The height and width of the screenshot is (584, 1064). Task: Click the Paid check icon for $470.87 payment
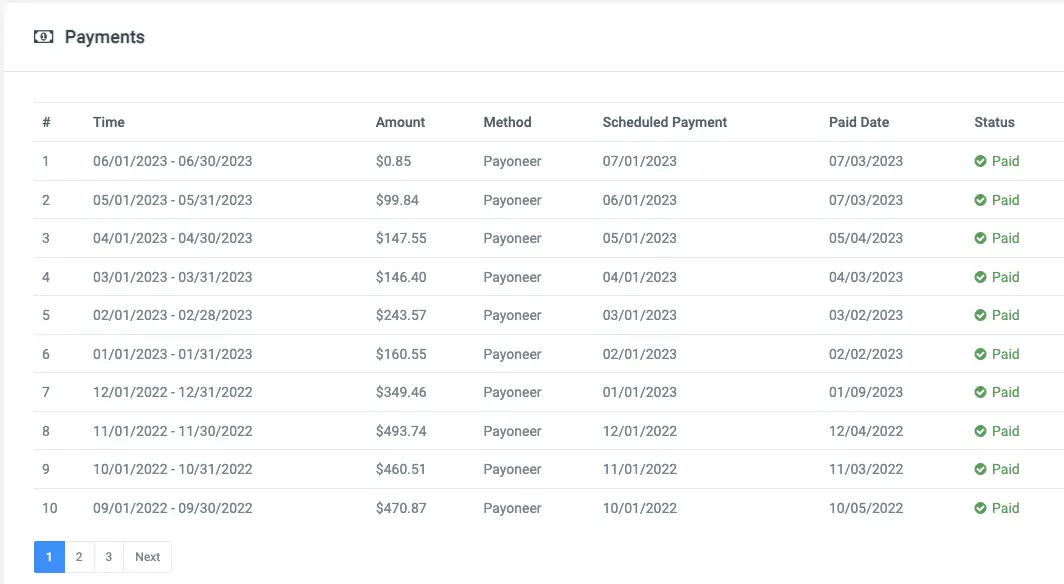click(981, 508)
